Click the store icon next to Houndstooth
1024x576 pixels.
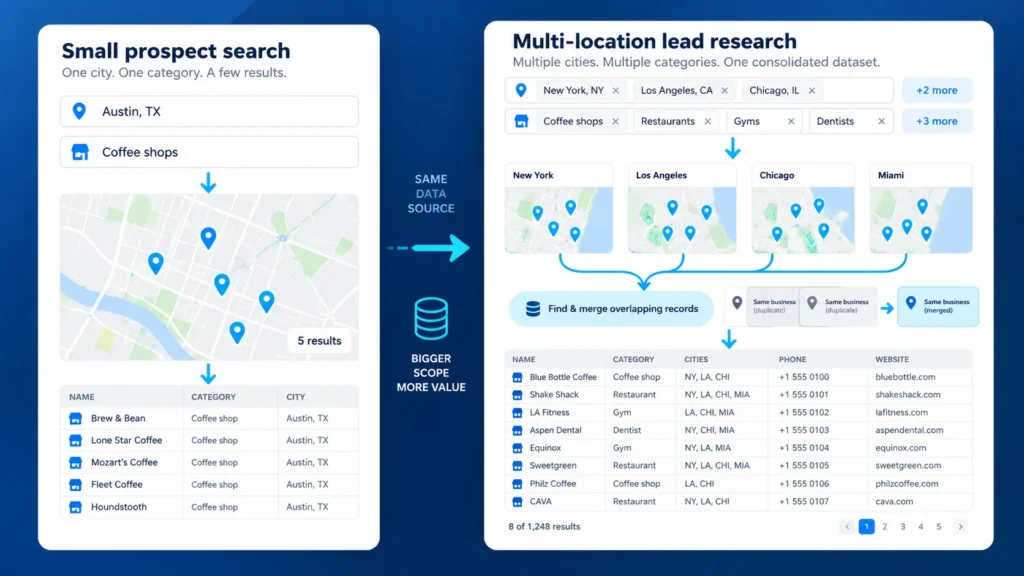click(x=76, y=507)
